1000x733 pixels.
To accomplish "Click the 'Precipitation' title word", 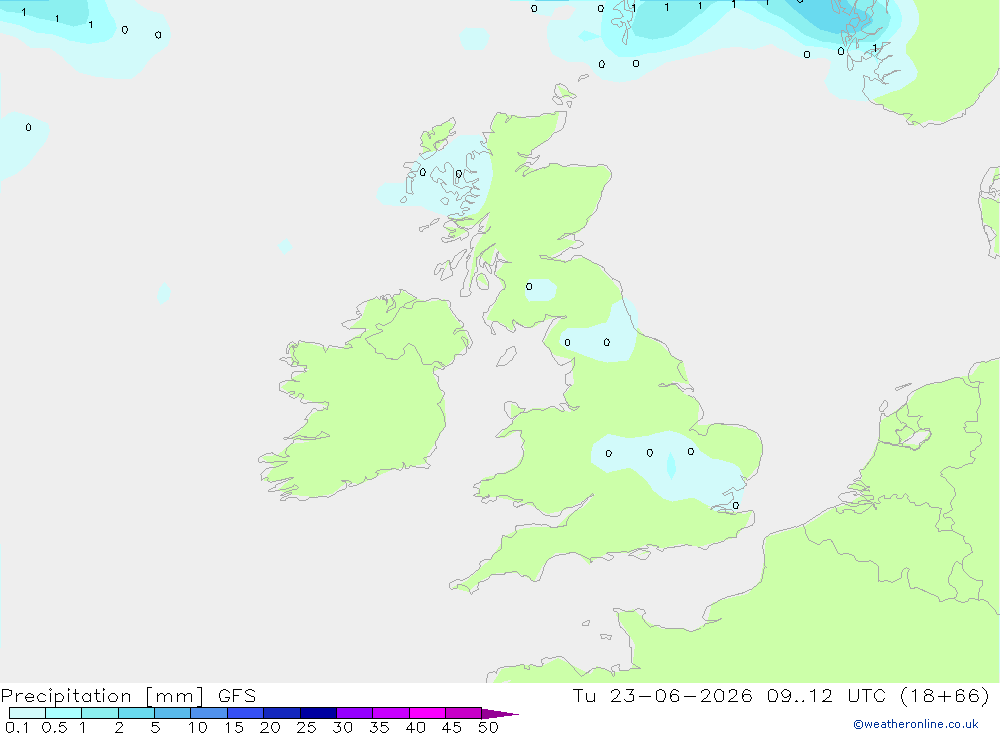I will 66,696.
